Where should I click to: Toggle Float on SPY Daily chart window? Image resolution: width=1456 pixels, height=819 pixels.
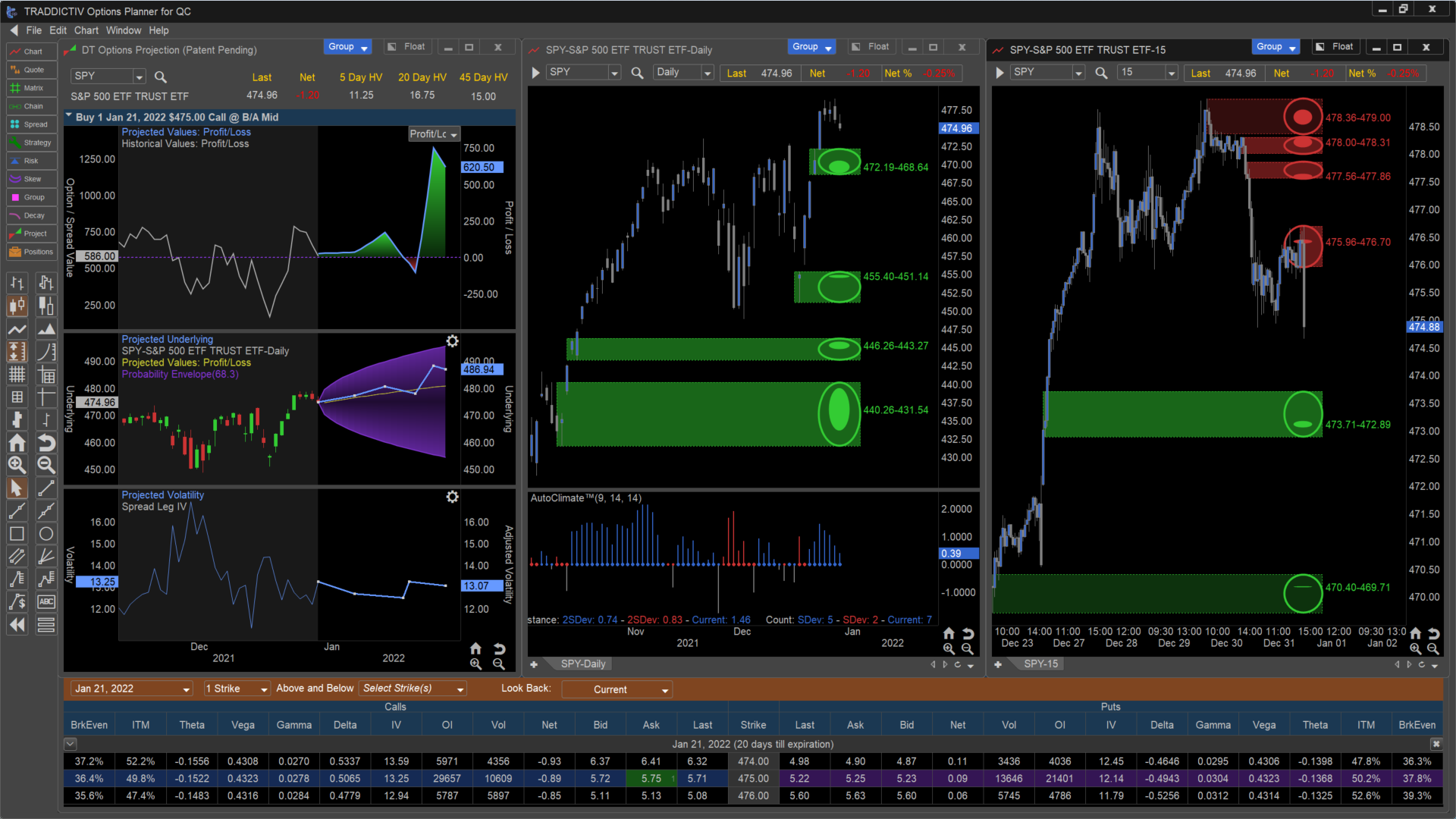click(x=871, y=47)
